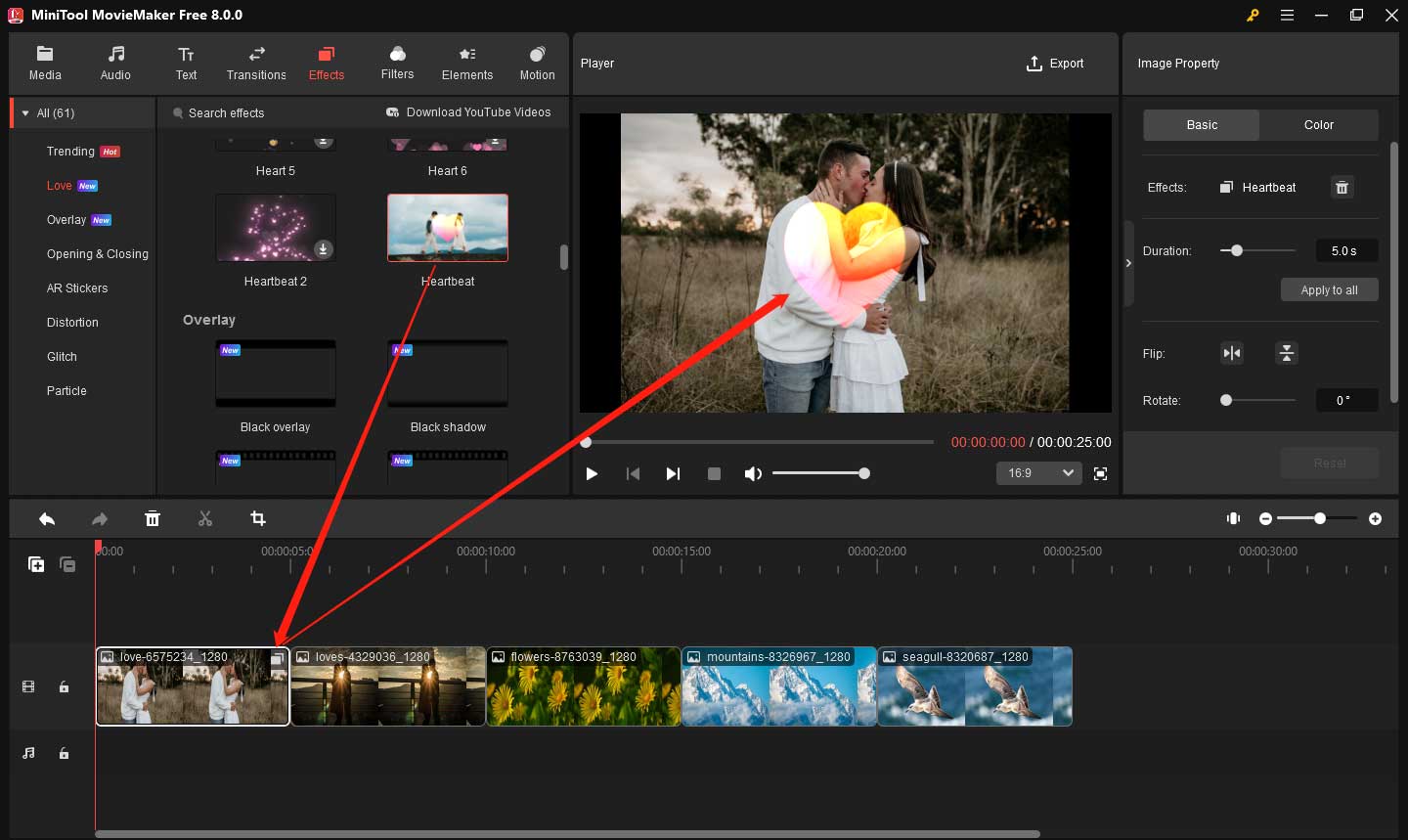This screenshot has height=840, width=1408.
Task: Click the audio track music note icon
Action: point(28,754)
